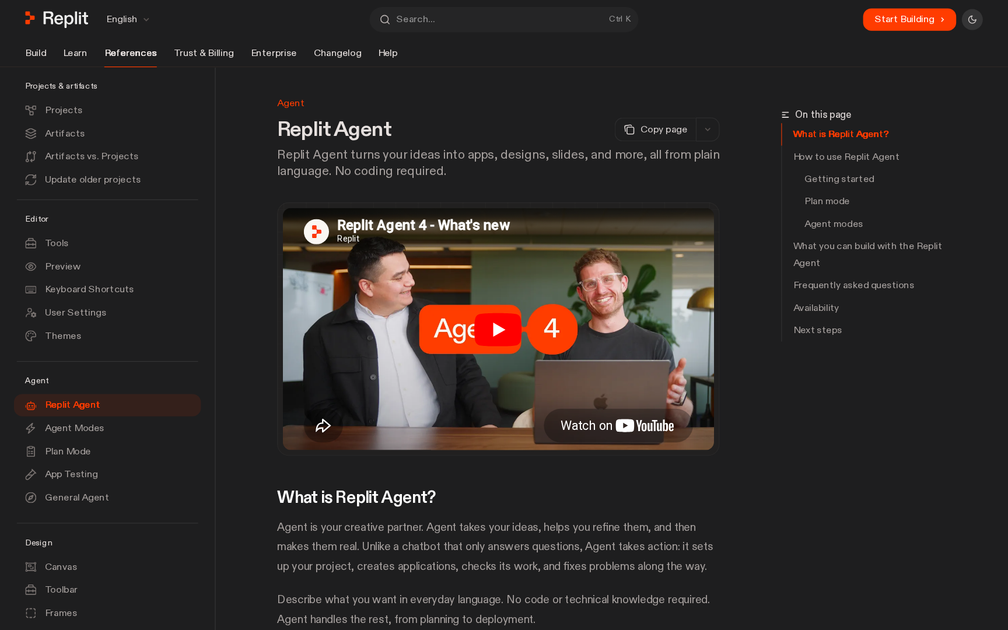Viewport: 1008px width, 630px height.
Task: Jump to How to use Replit Agent
Action: [846, 156]
